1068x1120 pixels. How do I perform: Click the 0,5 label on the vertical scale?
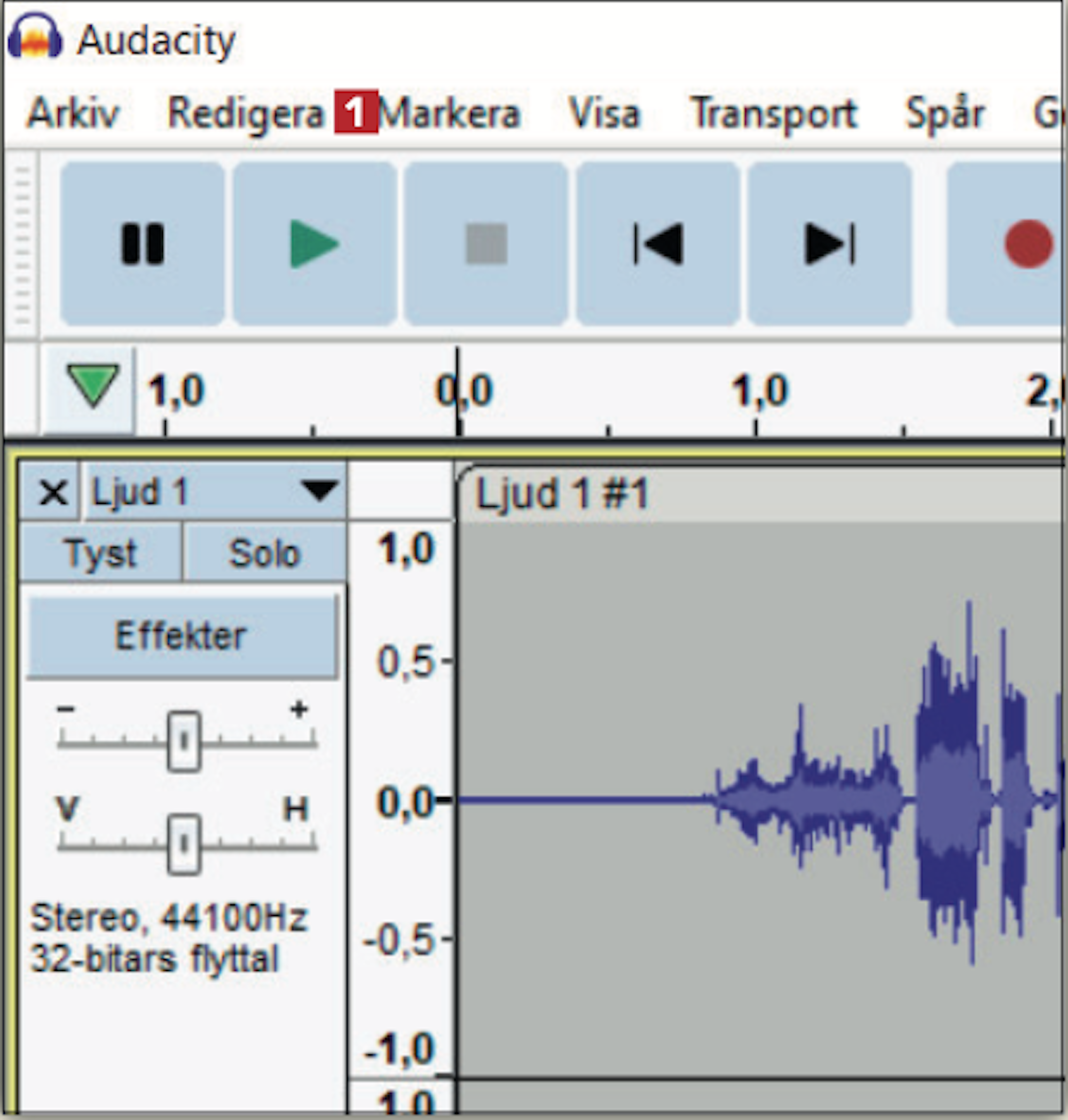point(406,661)
